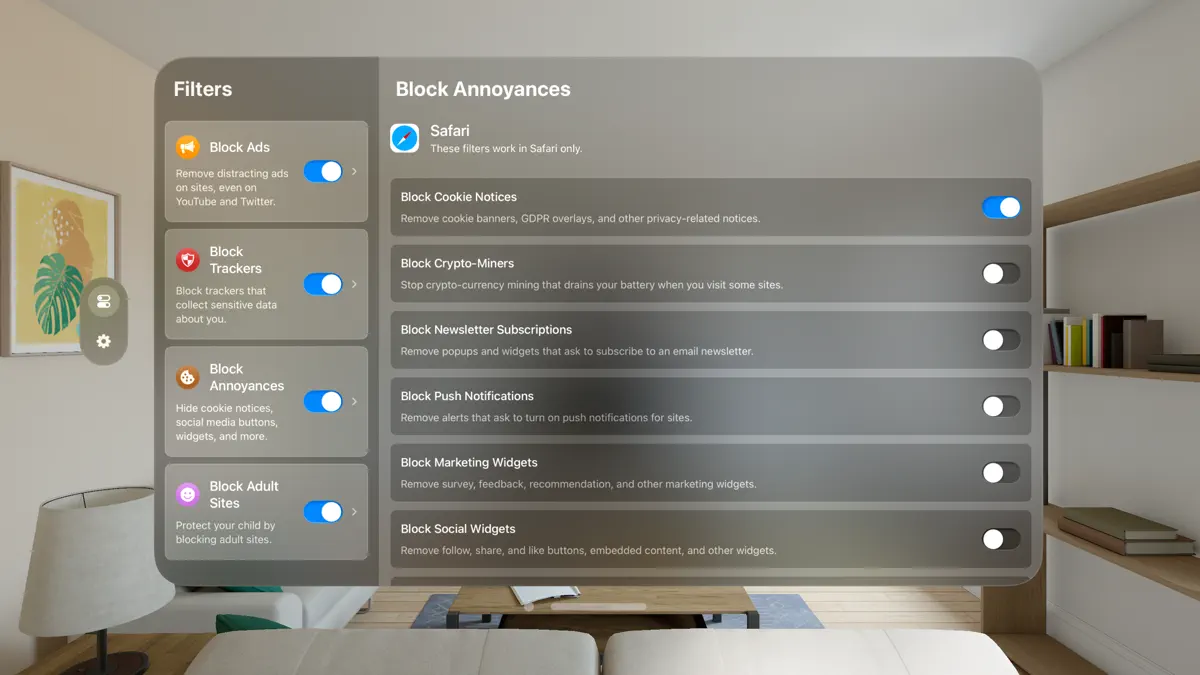Click the red shield icon for Block Trackers
This screenshot has height=675, width=1200.
click(185, 260)
